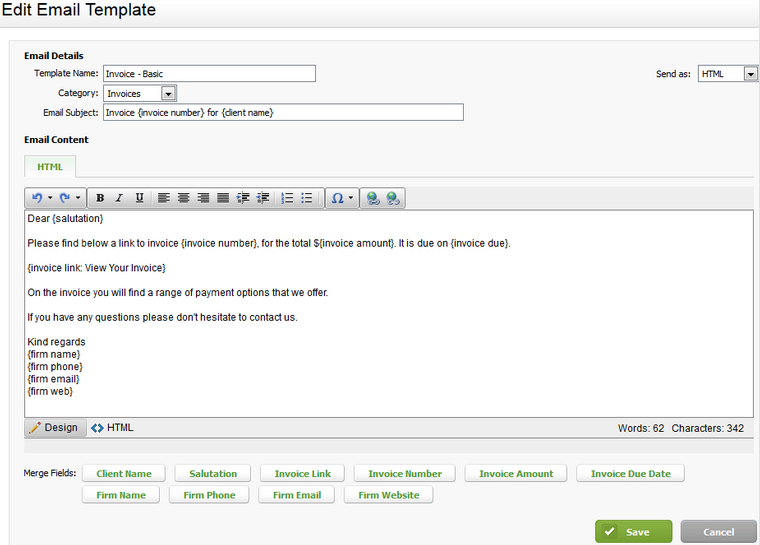Insert the Firm Email merge field

tap(296, 495)
